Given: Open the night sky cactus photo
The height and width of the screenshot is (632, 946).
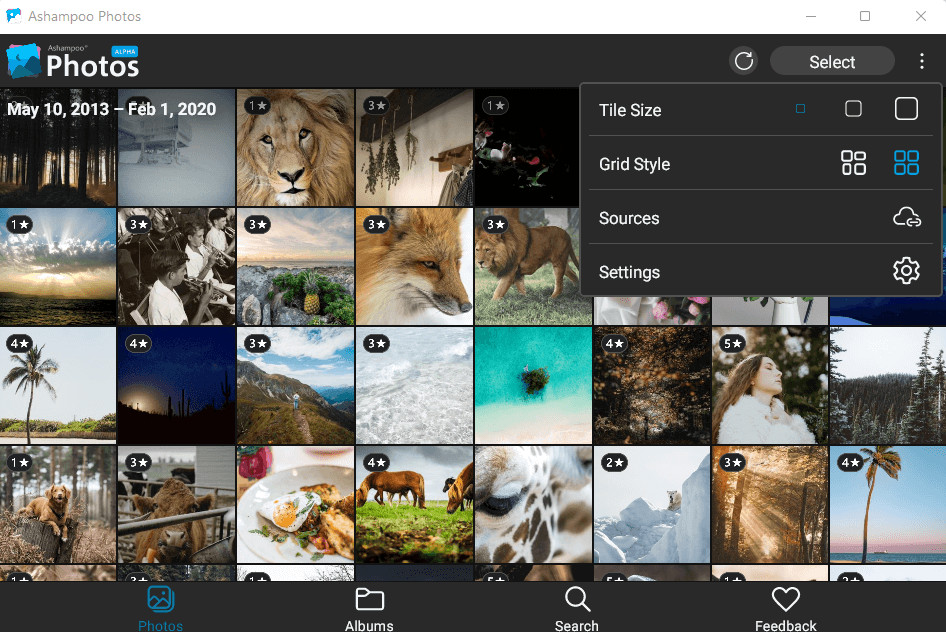Looking at the screenshot, I should point(176,385).
